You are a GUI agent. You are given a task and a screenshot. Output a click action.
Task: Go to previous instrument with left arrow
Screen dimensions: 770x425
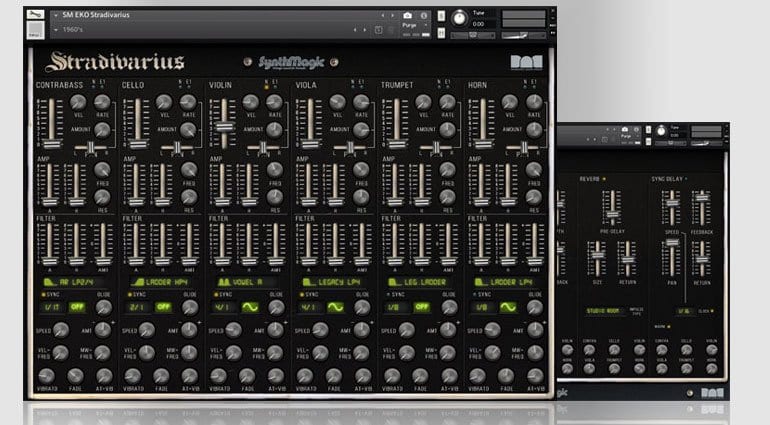pos(383,16)
